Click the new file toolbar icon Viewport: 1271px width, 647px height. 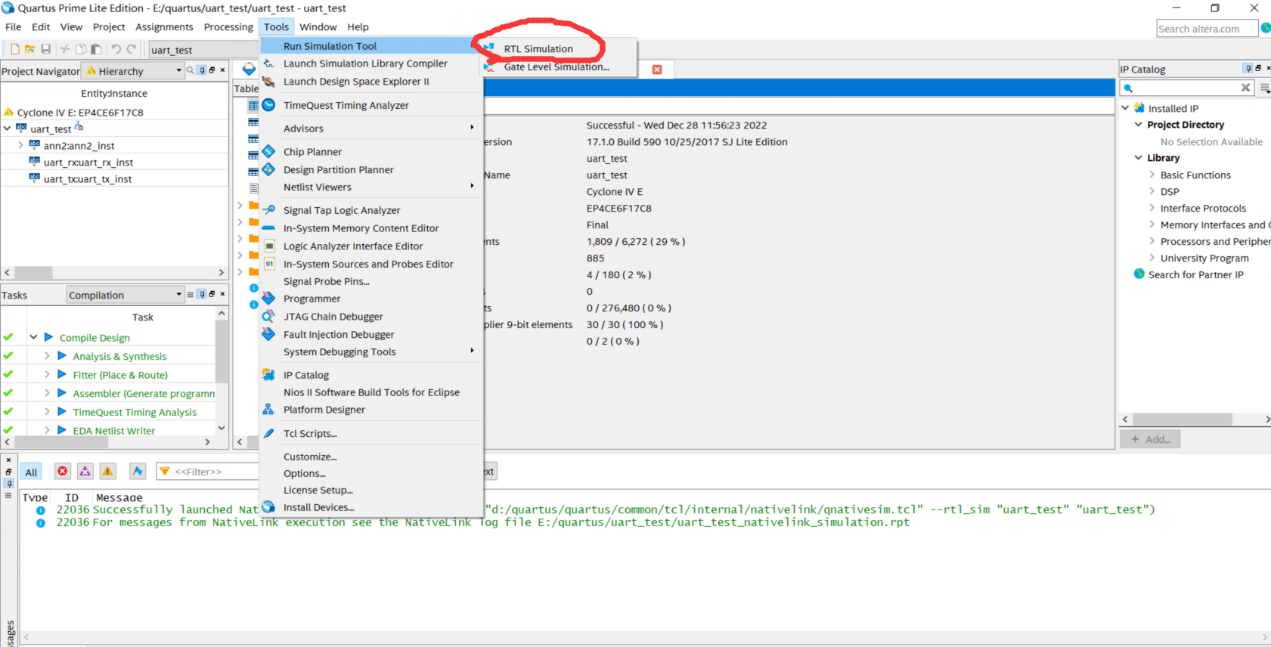click(x=15, y=49)
